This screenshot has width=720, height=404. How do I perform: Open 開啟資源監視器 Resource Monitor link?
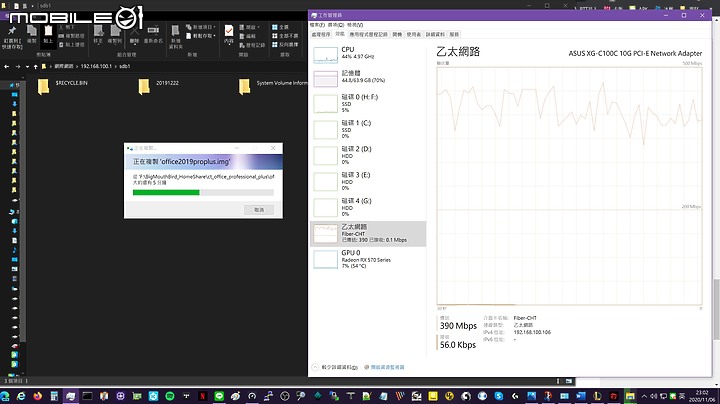[x=384, y=367]
